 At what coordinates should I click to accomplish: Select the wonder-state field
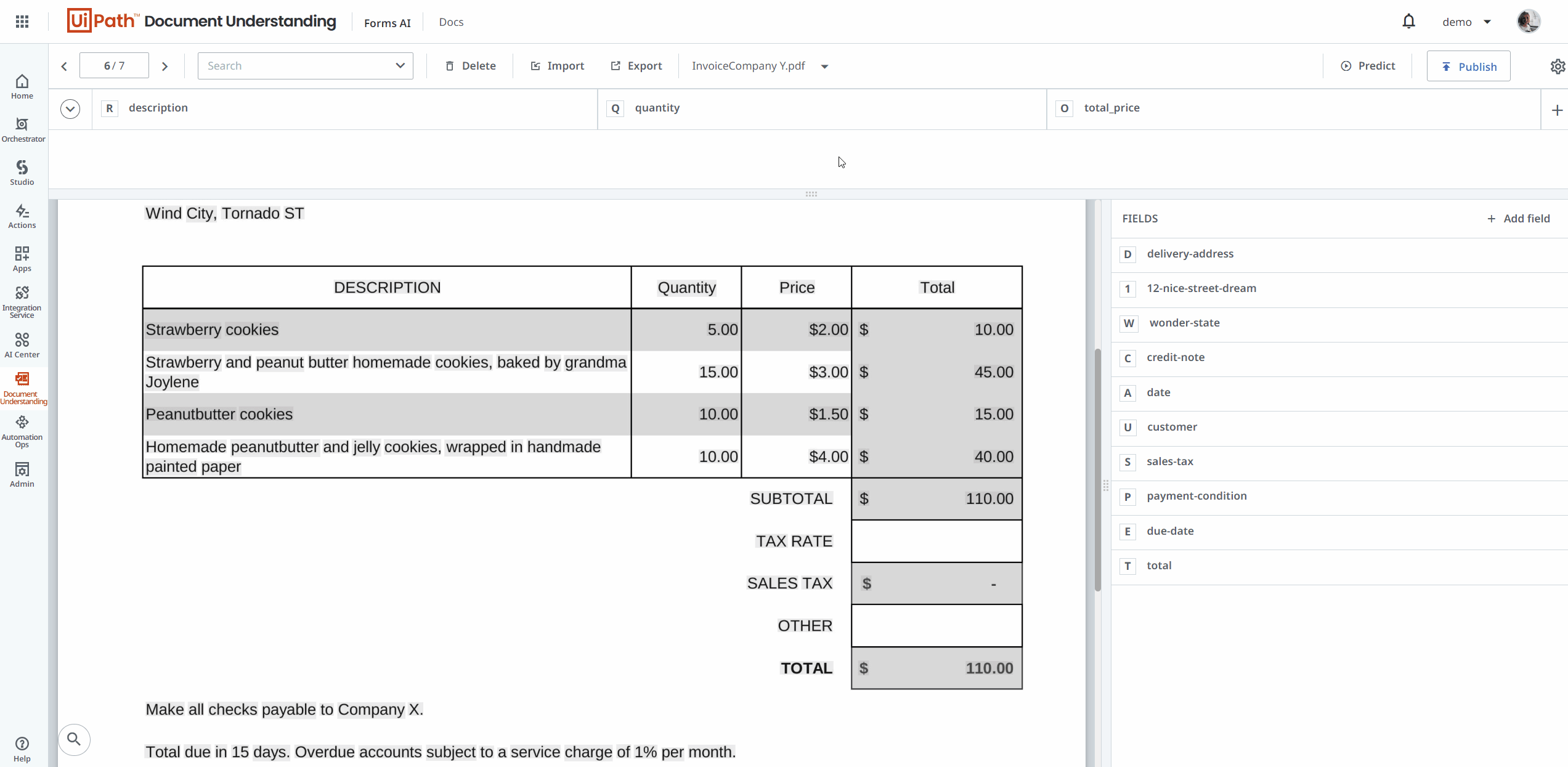click(x=1340, y=323)
